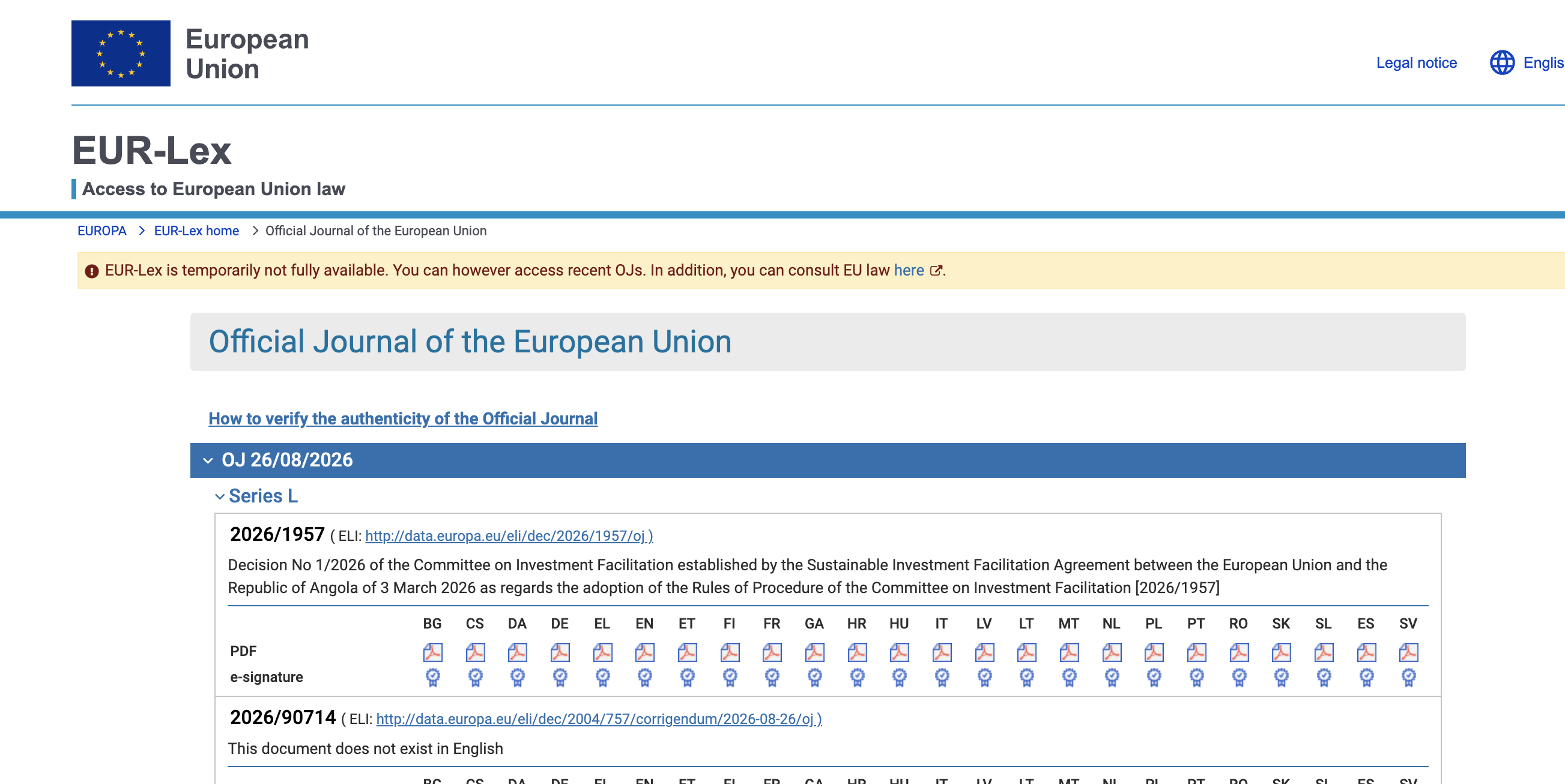The width and height of the screenshot is (1565, 784).
Task: Open the RO PDF for document 2026/1957
Action: click(x=1239, y=652)
